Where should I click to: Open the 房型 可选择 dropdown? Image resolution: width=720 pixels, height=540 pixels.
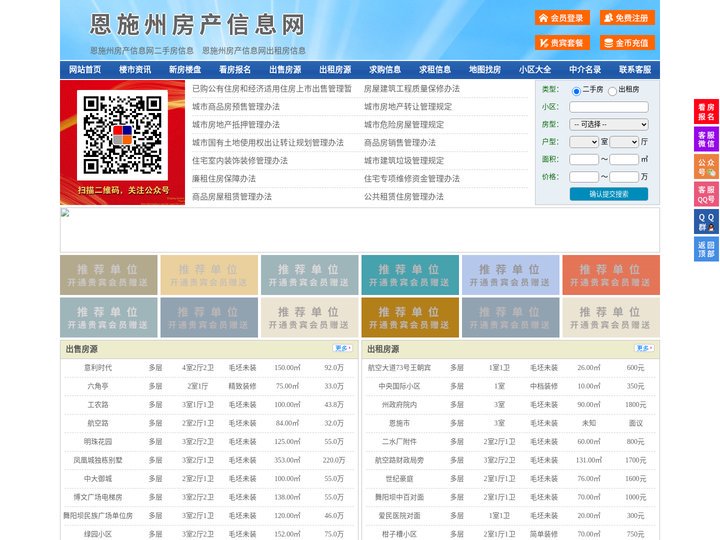point(609,124)
